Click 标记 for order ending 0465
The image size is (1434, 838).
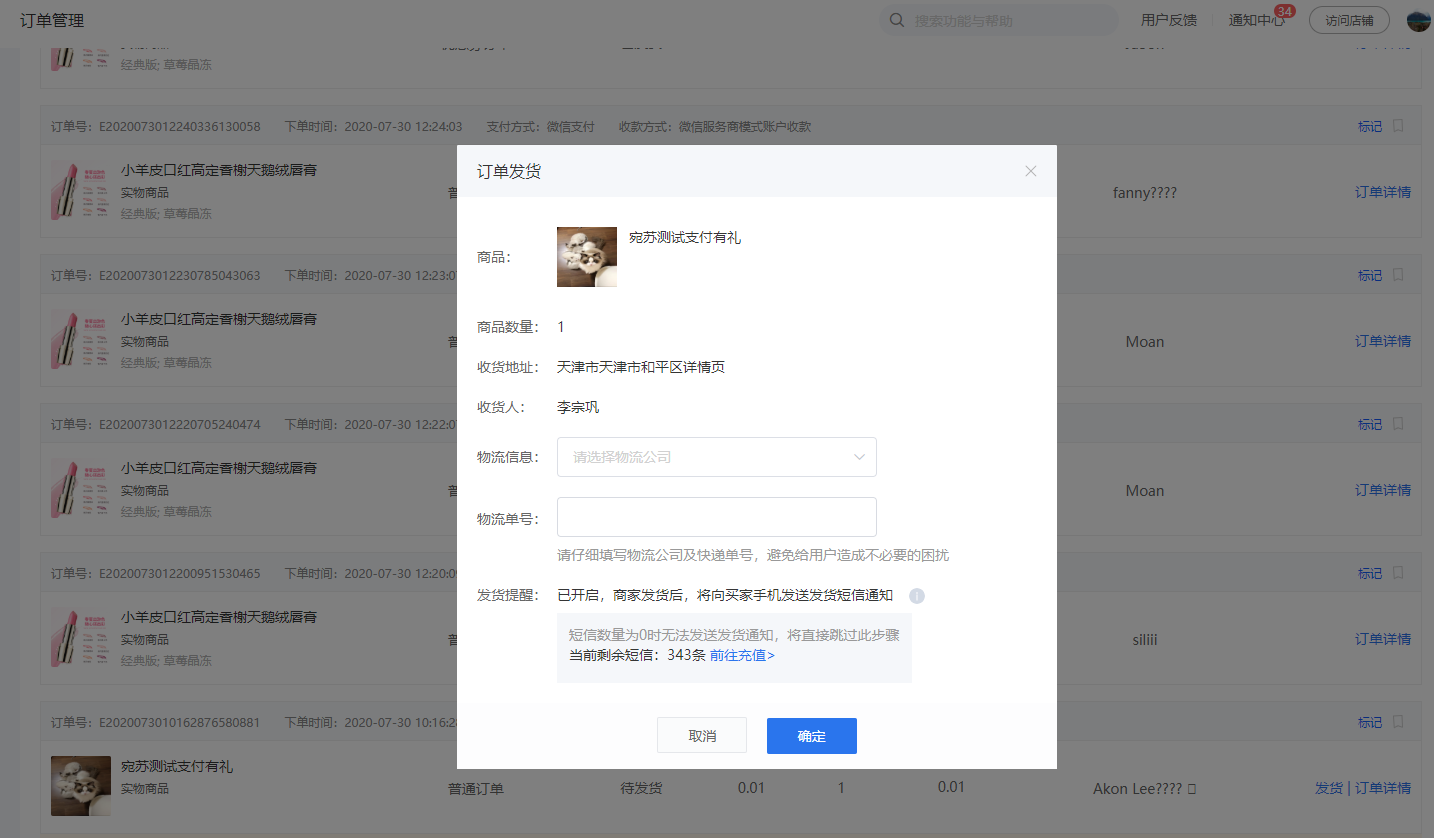[1370, 573]
